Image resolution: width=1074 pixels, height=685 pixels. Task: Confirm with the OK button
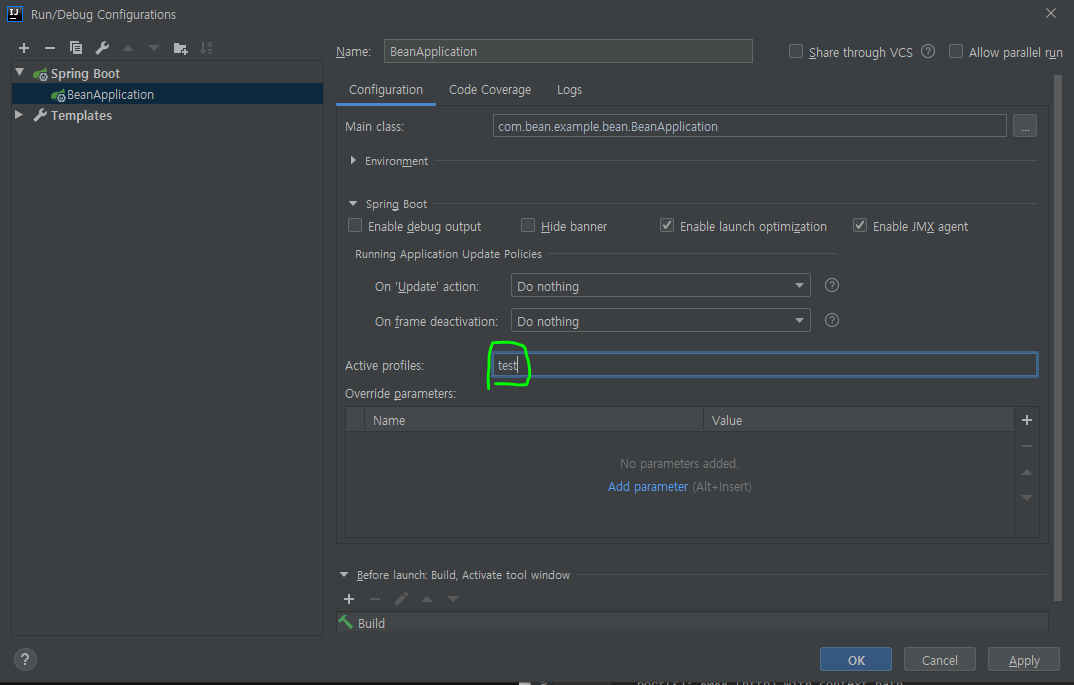[x=856, y=660]
